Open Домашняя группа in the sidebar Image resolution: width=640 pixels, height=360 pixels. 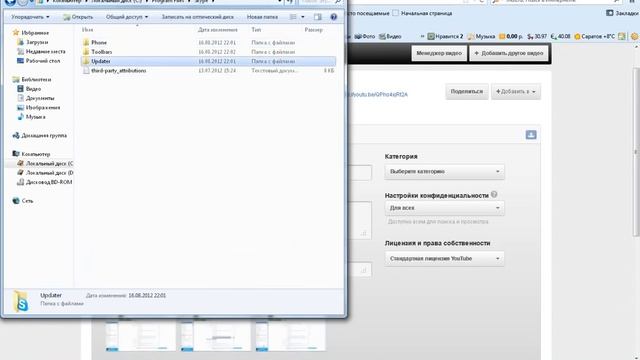click(x=44, y=136)
